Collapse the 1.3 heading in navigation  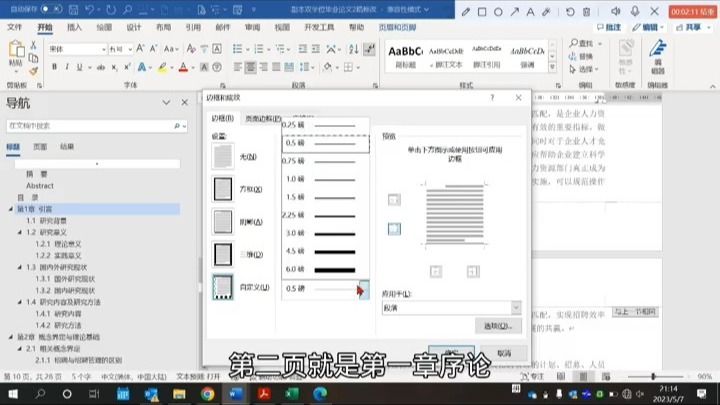(20, 267)
